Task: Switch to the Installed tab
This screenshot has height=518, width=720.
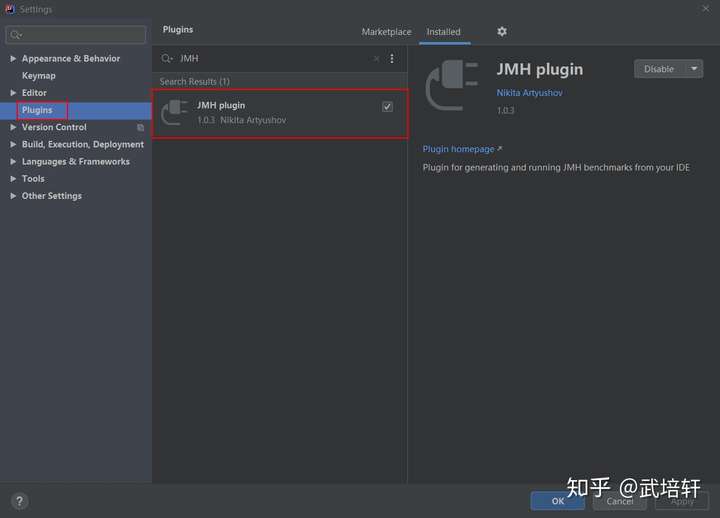Action: pyautogui.click(x=443, y=32)
